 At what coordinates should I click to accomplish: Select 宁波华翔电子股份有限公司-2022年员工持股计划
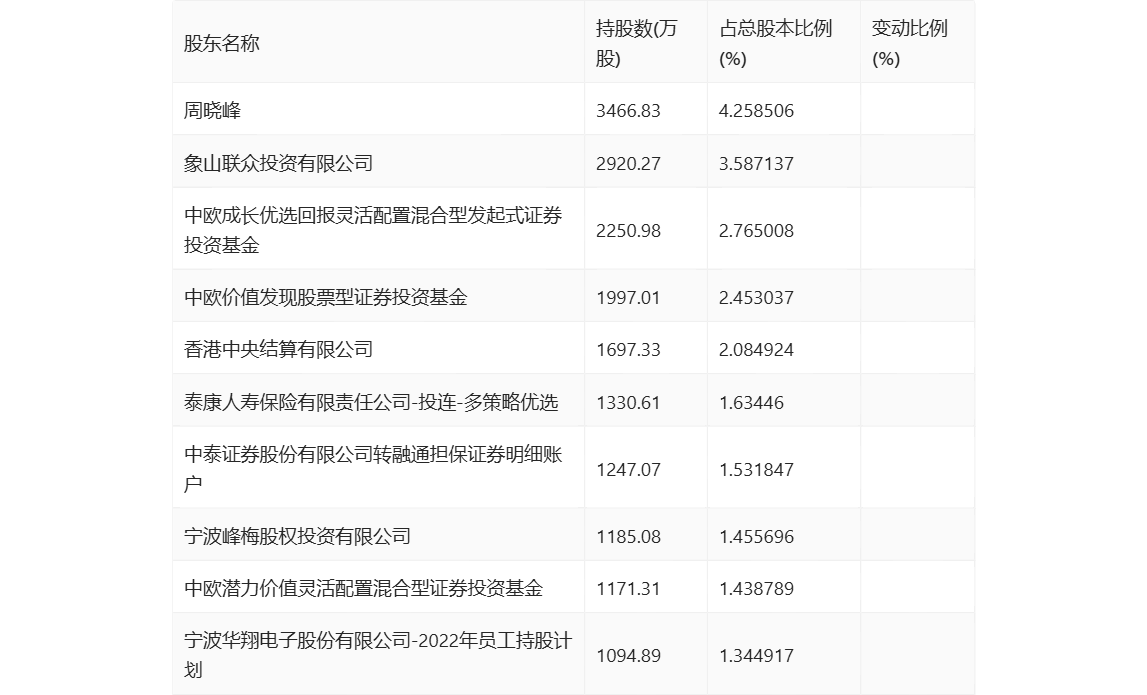tap(378, 655)
